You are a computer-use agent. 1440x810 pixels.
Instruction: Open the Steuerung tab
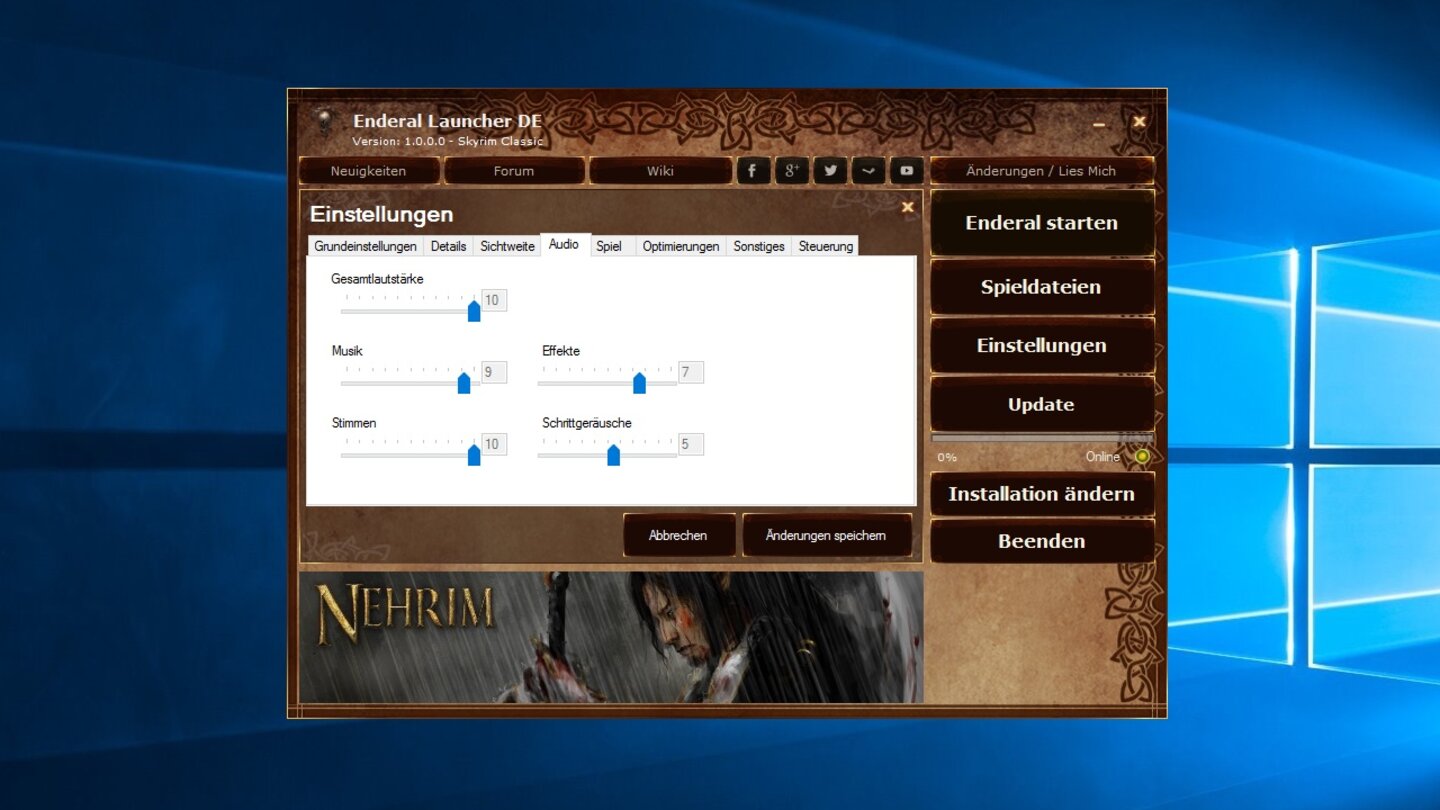pos(826,246)
